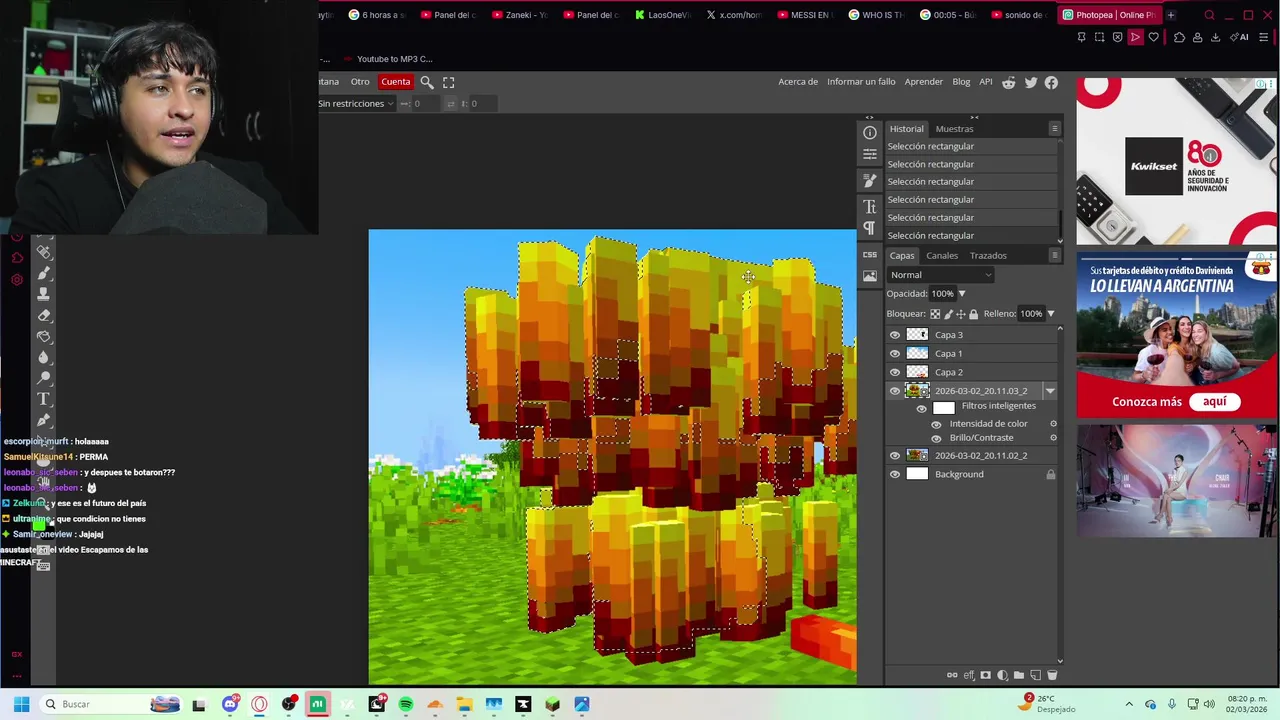
Task: Hide layer 2026-03-02_20.11.03_2
Action: point(895,391)
